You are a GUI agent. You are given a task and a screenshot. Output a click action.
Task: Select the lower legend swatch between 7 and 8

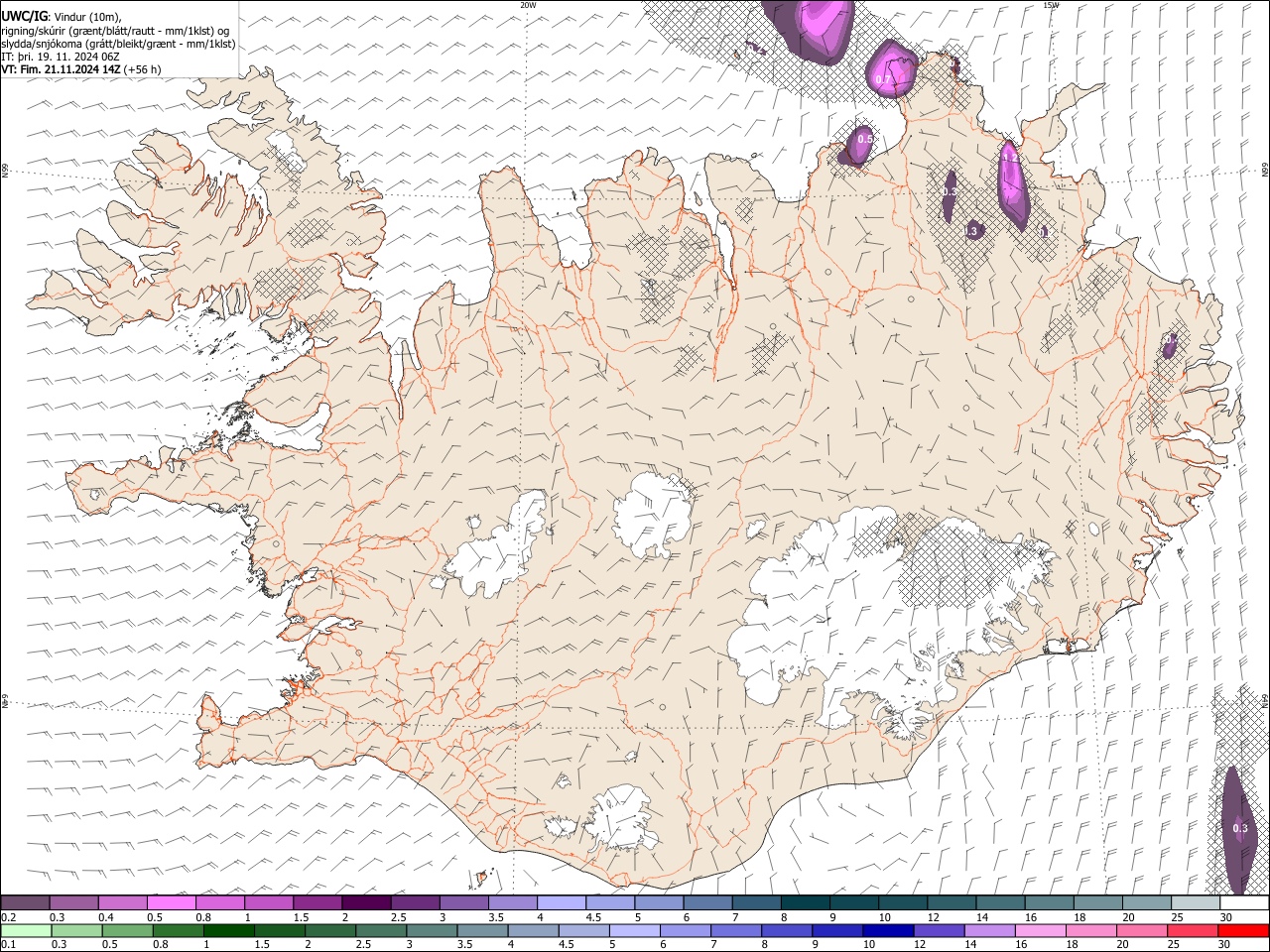[x=735, y=930]
